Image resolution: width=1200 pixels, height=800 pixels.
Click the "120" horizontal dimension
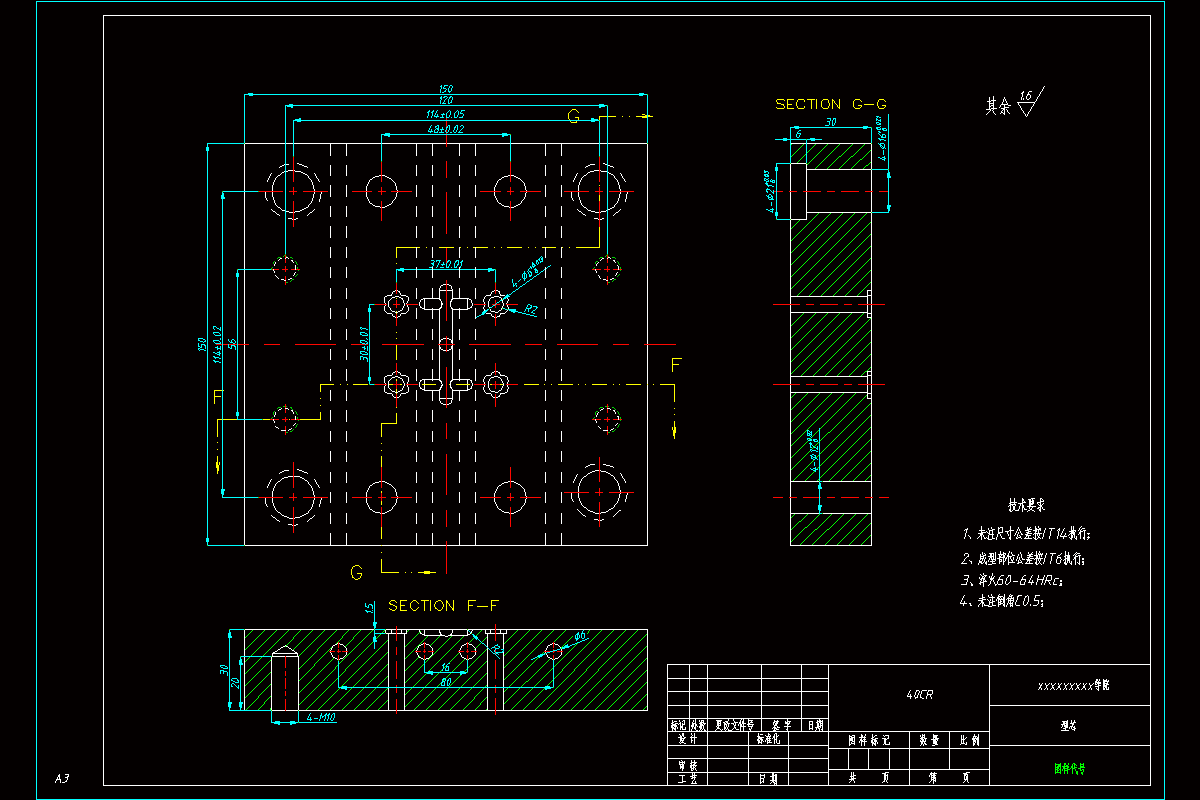coord(446,100)
